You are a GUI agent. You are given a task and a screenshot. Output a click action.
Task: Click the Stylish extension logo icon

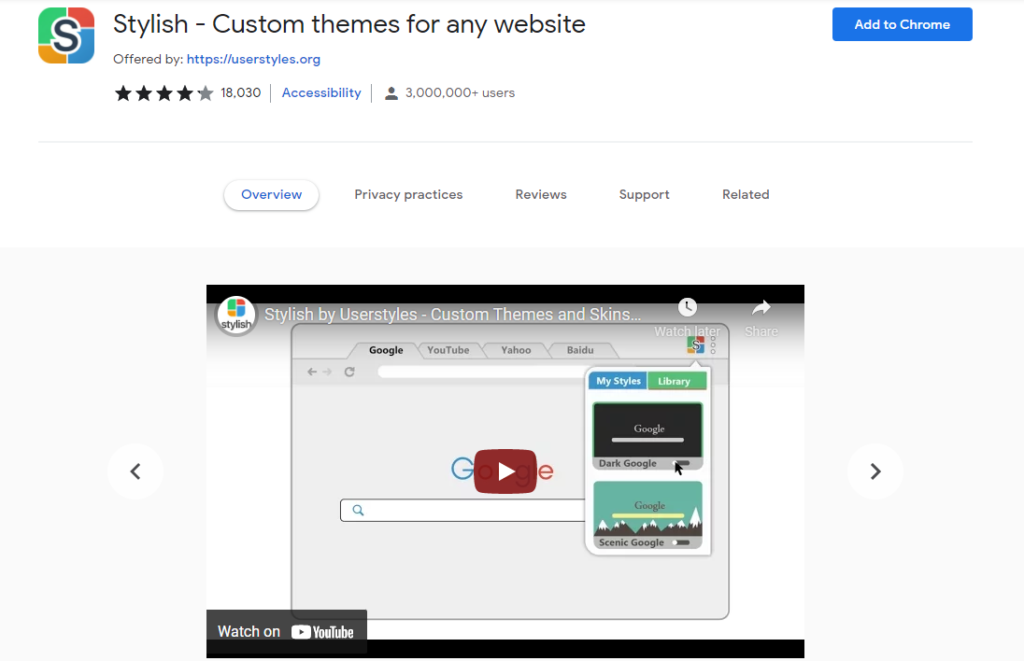[x=66, y=35]
